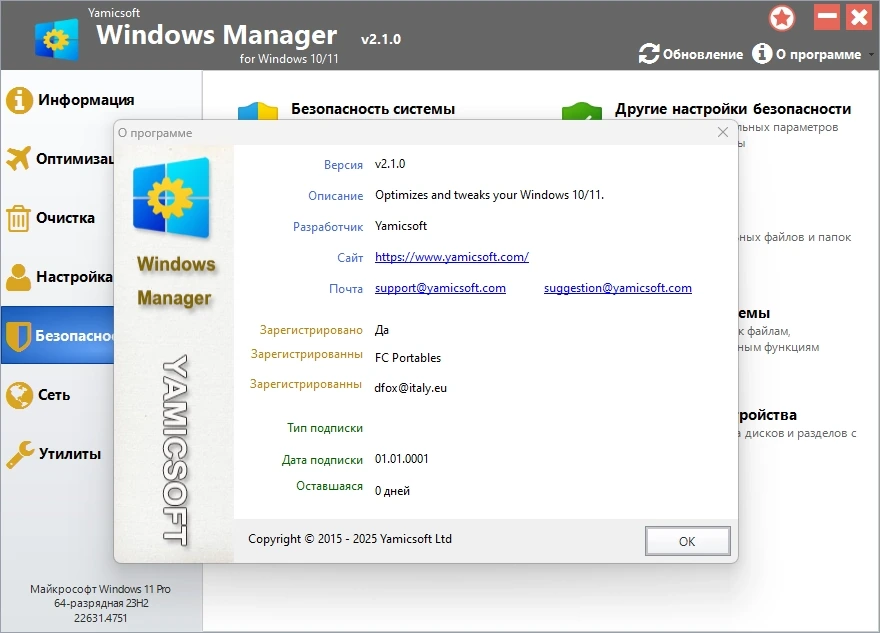
Task: Open the https://www.yamicsoft.com/ link
Action: [x=452, y=257]
